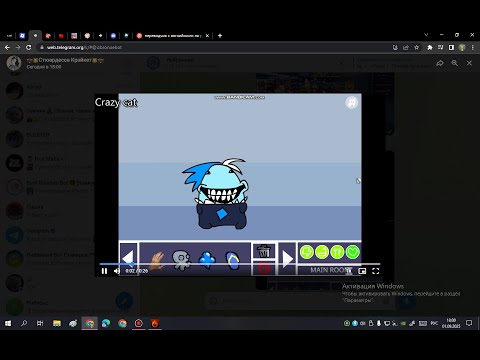Open the browser tab list chevron
The image size is (480, 360).
(426, 35)
